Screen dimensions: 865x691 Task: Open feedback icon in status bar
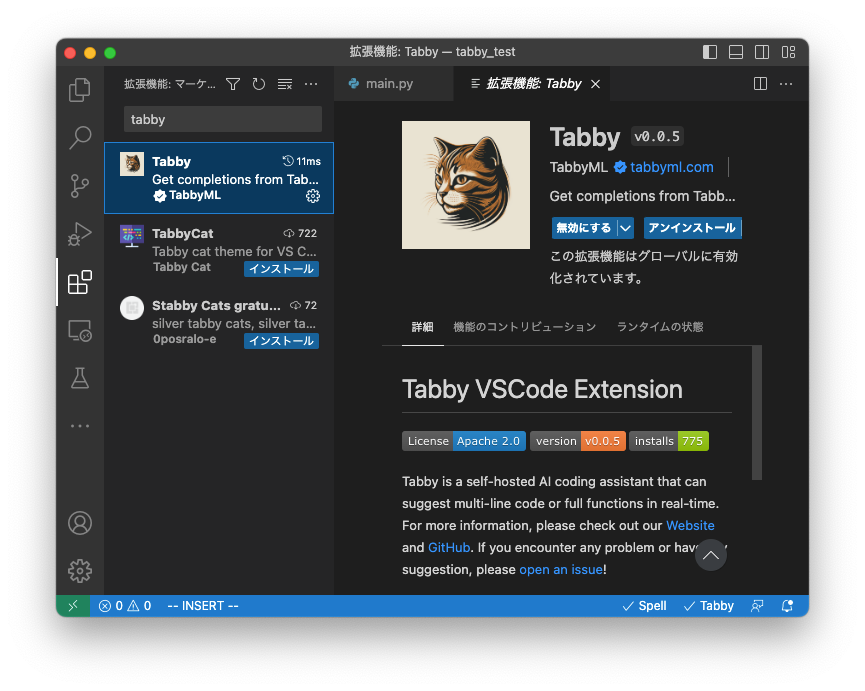[757, 606]
